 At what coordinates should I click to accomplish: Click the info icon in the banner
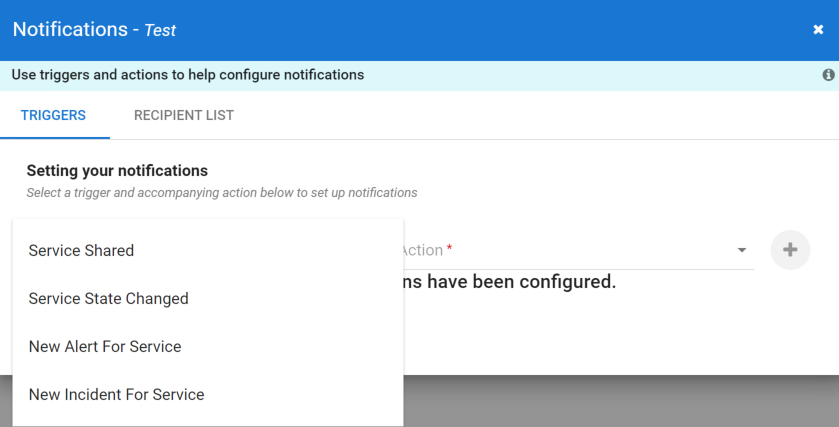[x=828, y=75]
